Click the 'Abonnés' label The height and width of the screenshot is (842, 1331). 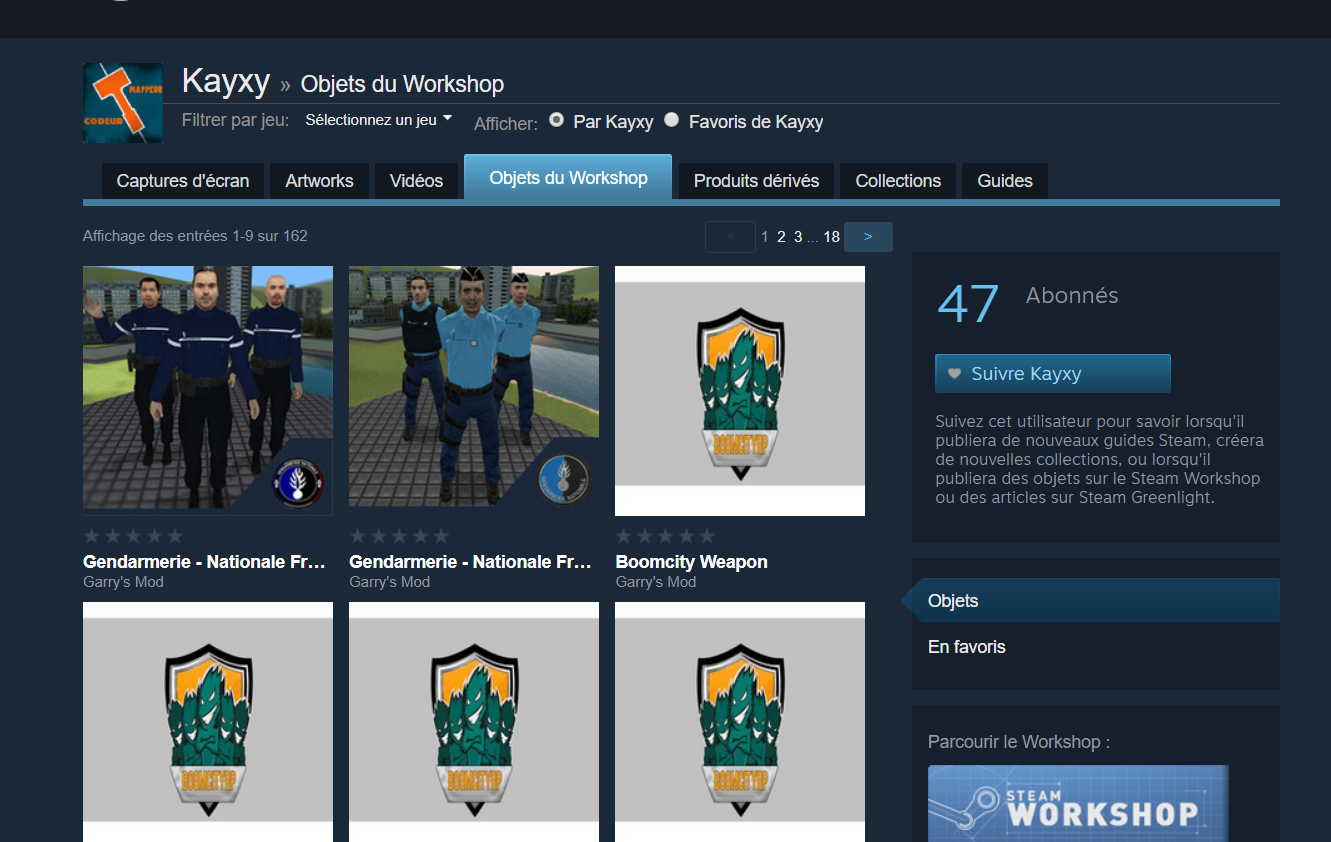1072,296
